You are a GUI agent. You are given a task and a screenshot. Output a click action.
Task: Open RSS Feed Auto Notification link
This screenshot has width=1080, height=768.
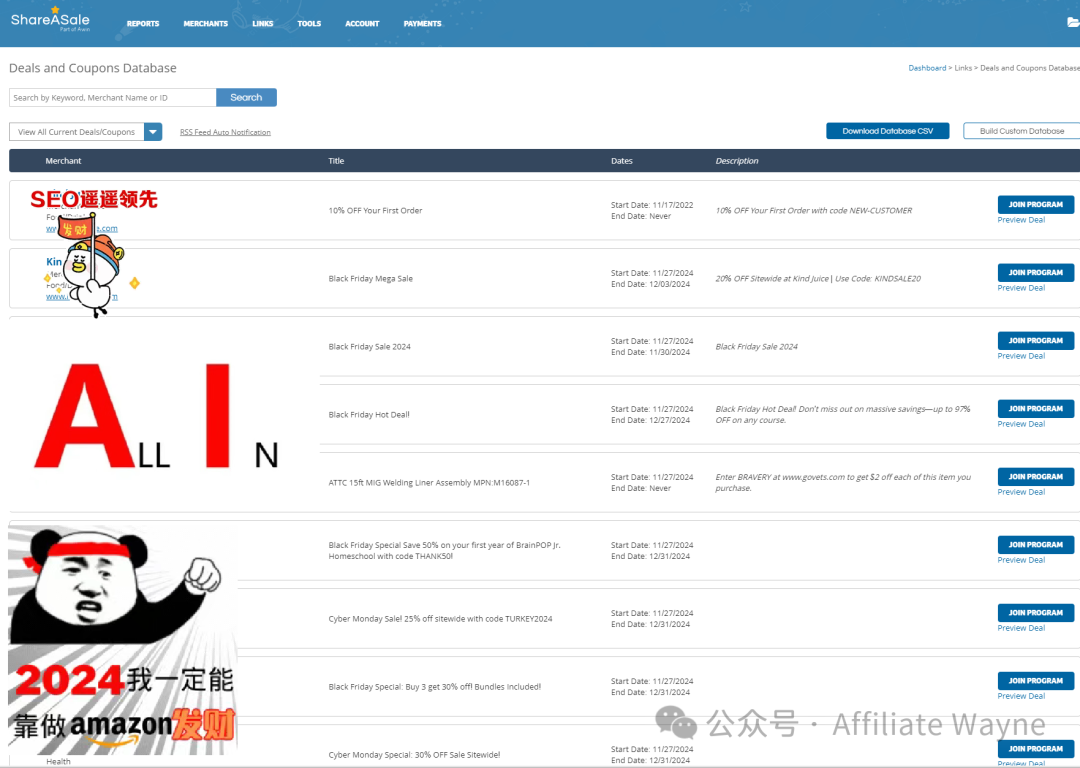[x=225, y=132]
